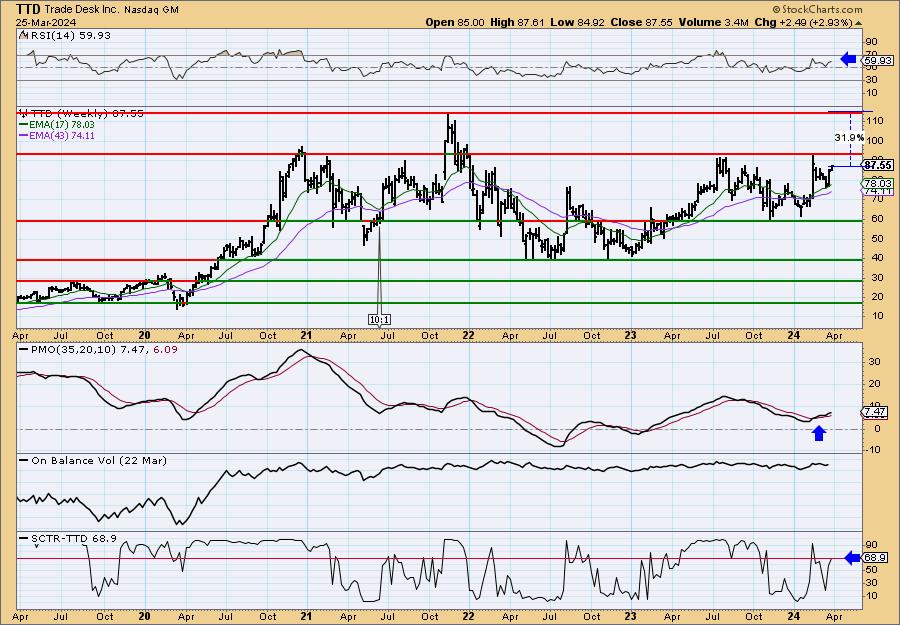Viewport: 900px width, 625px height.
Task: Click the TTD ticker symbol in the header
Action: click(x=26, y=9)
